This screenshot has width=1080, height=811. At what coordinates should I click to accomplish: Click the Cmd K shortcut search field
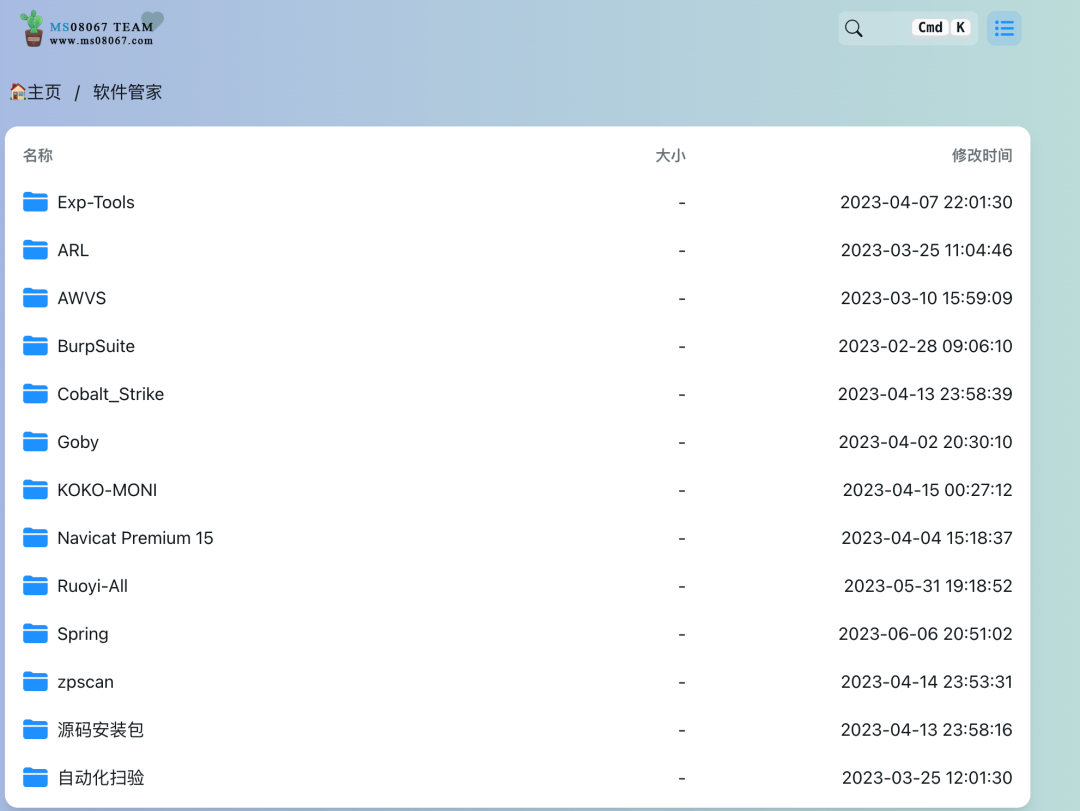908,28
